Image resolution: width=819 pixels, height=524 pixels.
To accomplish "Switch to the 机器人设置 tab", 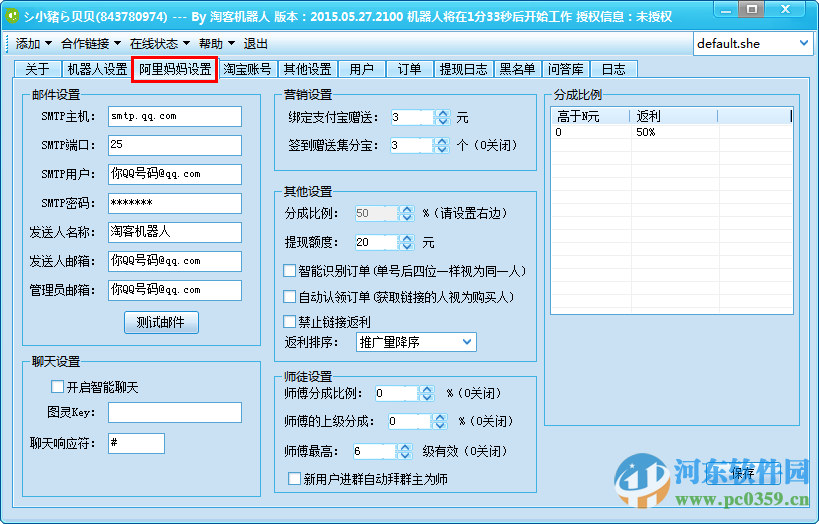I will (x=97, y=69).
